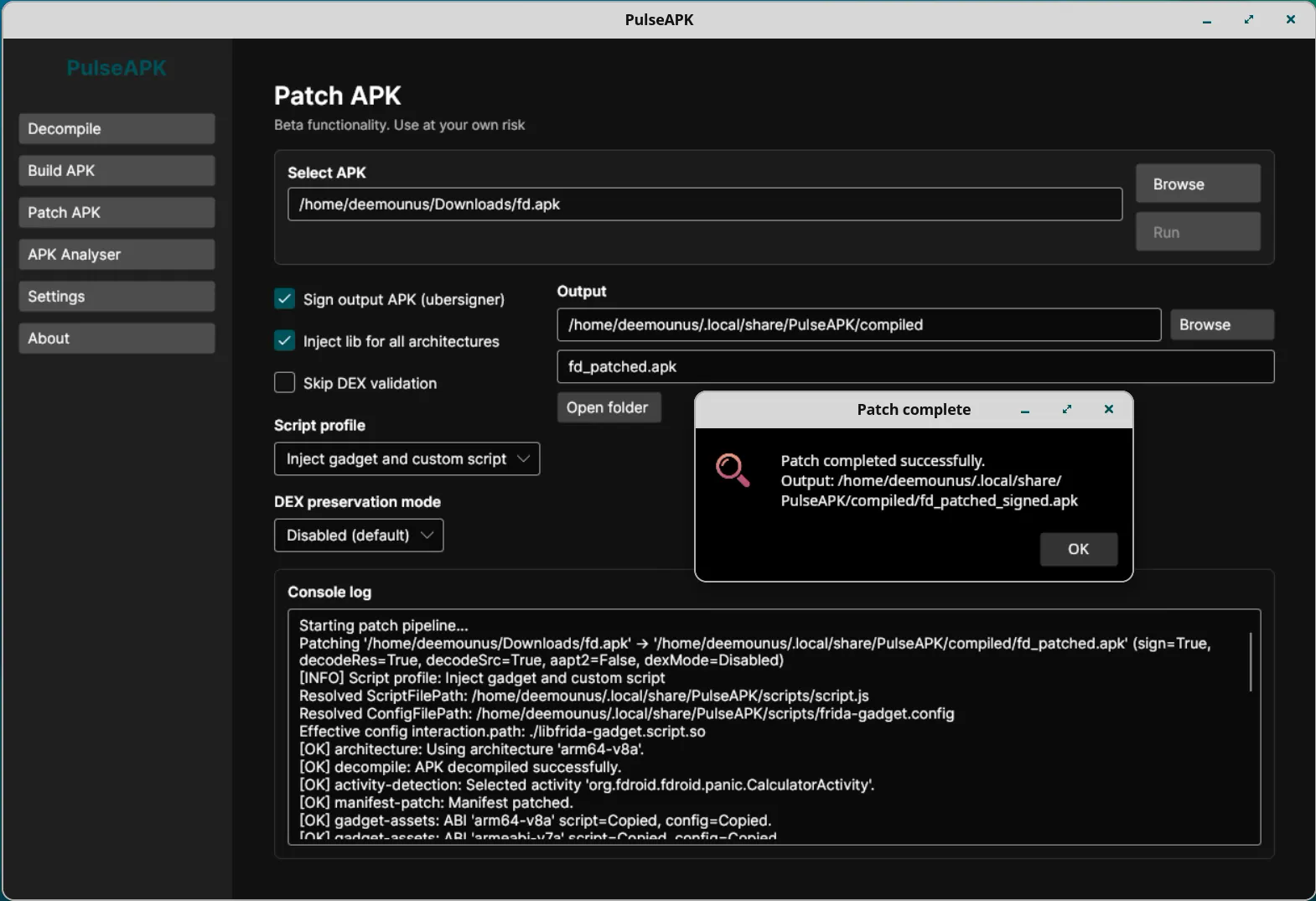The width and height of the screenshot is (1316, 901).
Task: Open Settings from the sidebar
Action: click(x=117, y=297)
